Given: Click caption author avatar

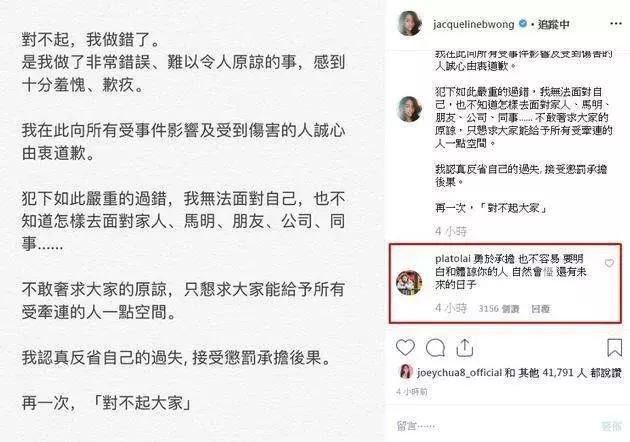Looking at the screenshot, I should (409, 109).
